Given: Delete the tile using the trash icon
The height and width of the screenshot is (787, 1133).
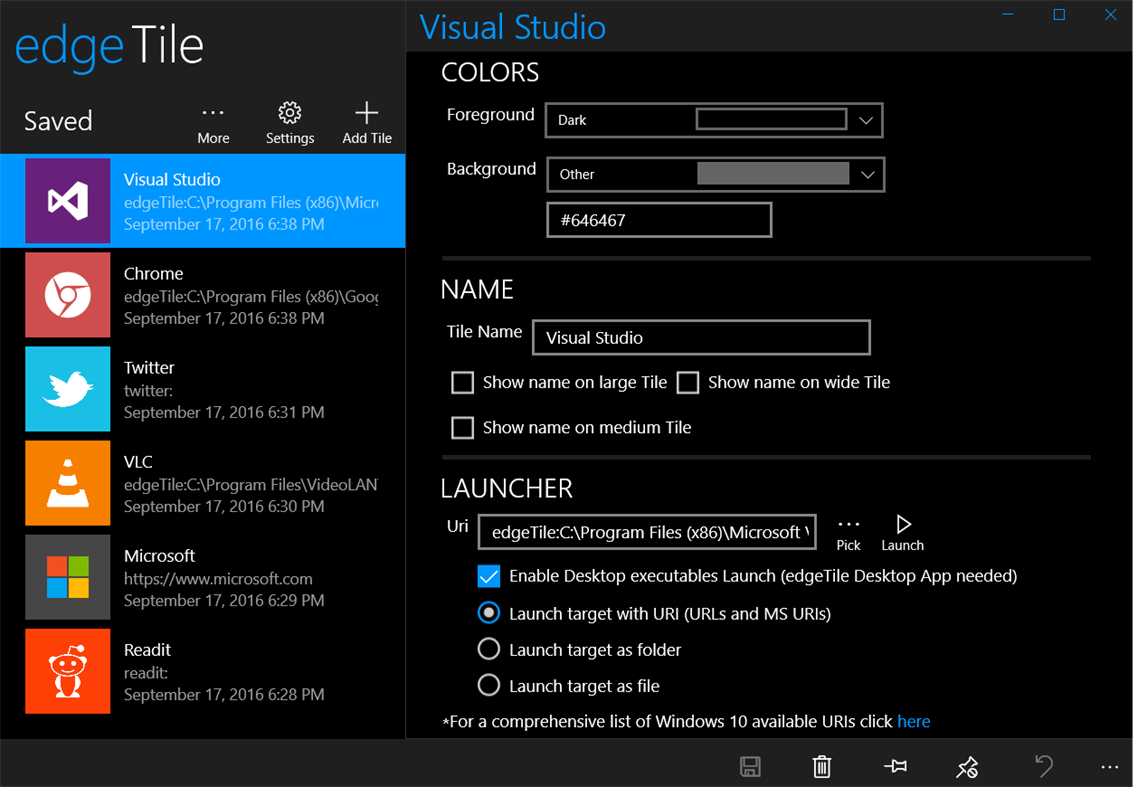Looking at the screenshot, I should 822,766.
